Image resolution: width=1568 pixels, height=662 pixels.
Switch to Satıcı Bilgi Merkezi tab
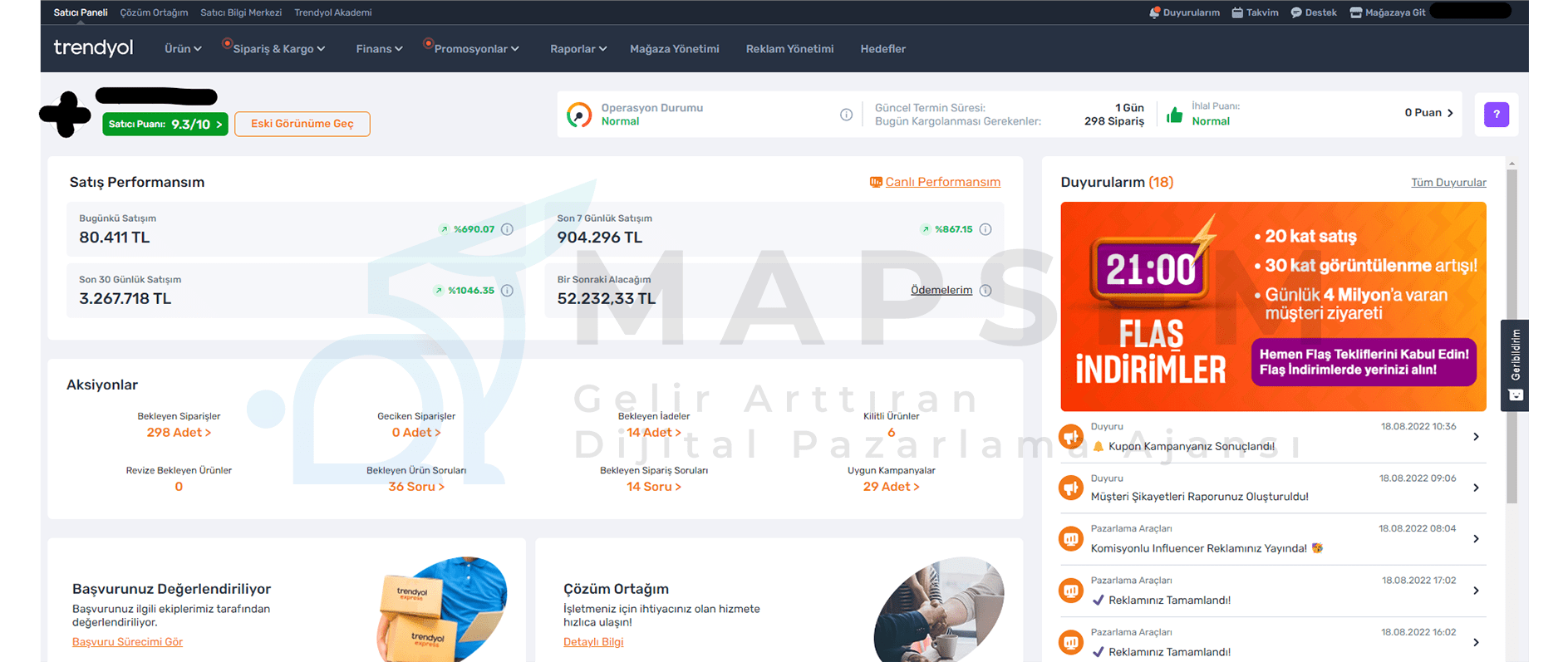(x=241, y=12)
